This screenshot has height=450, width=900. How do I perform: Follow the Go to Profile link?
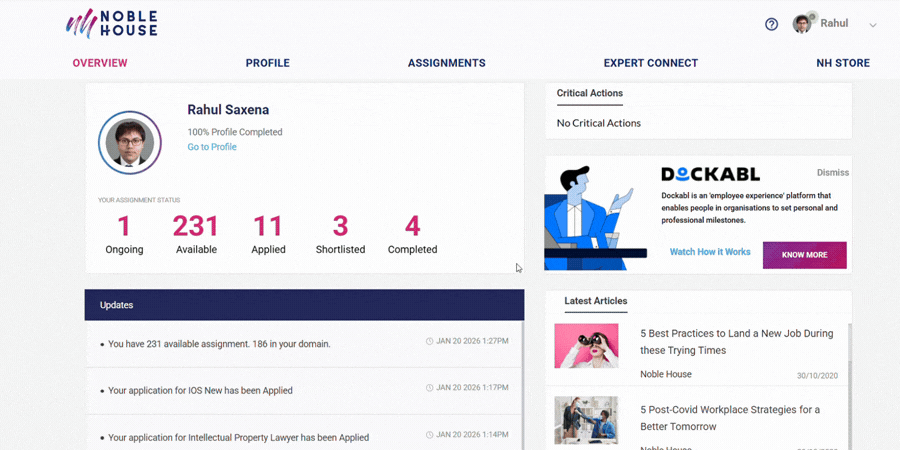(x=212, y=147)
